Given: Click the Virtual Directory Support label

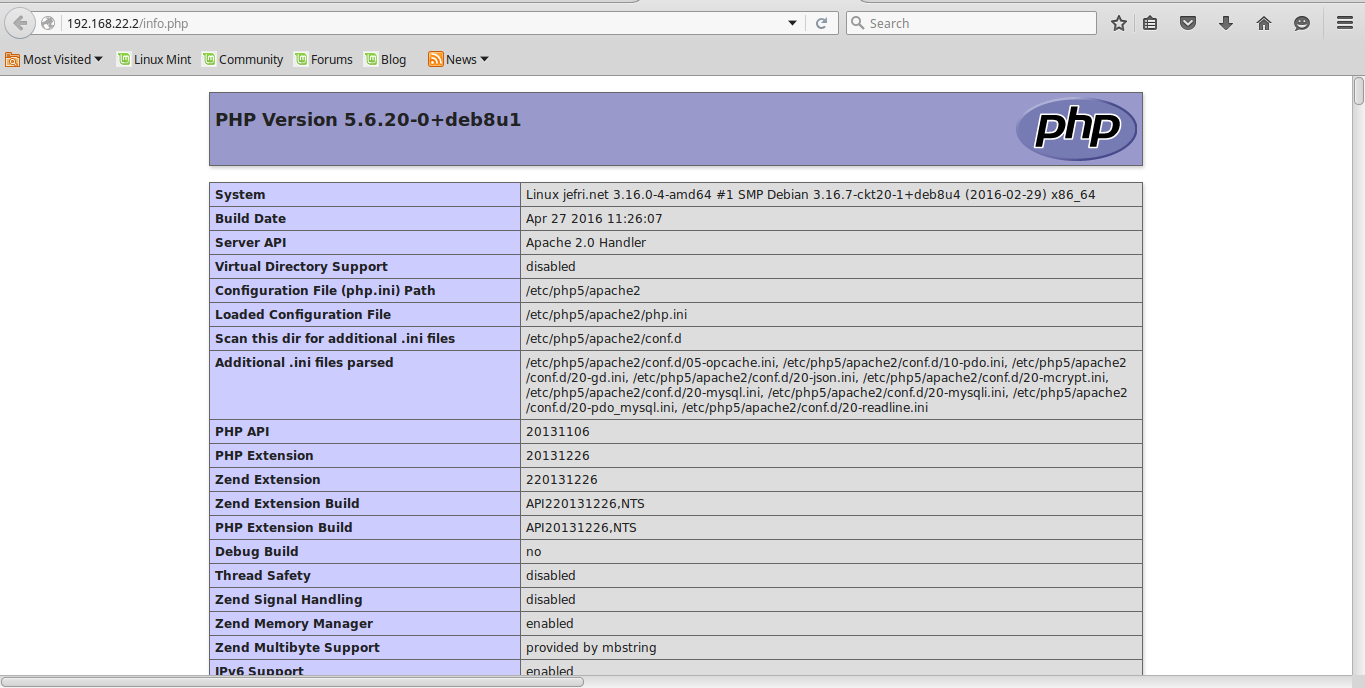Looking at the screenshot, I should (x=301, y=267).
